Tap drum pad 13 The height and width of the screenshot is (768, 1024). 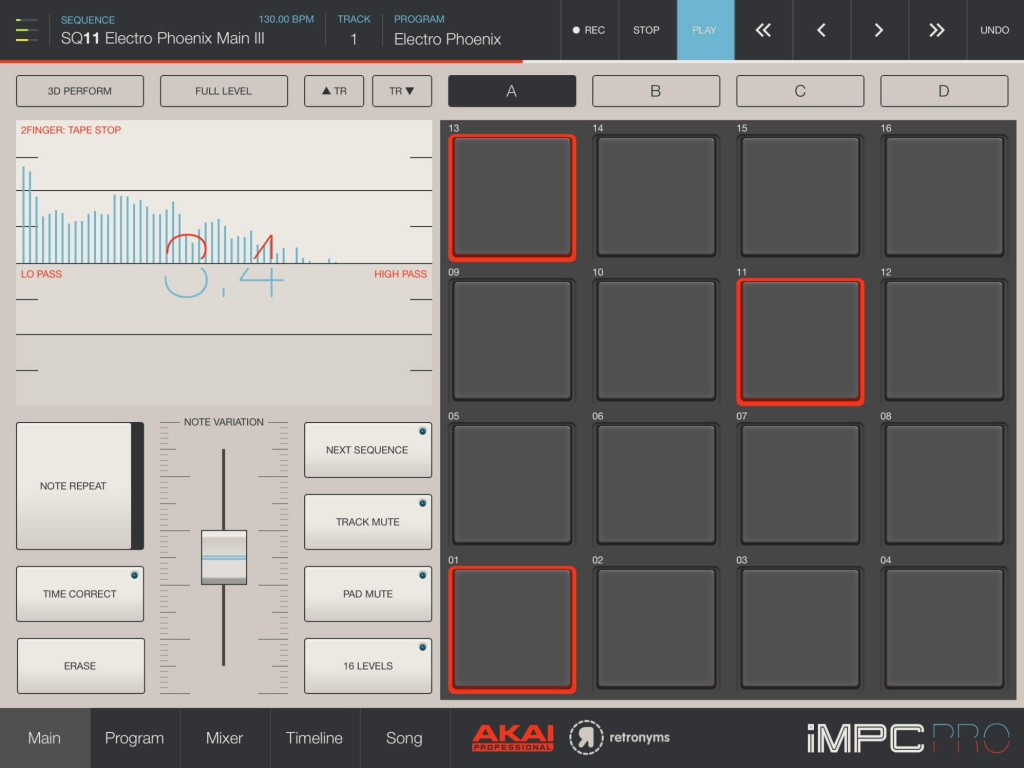512,196
